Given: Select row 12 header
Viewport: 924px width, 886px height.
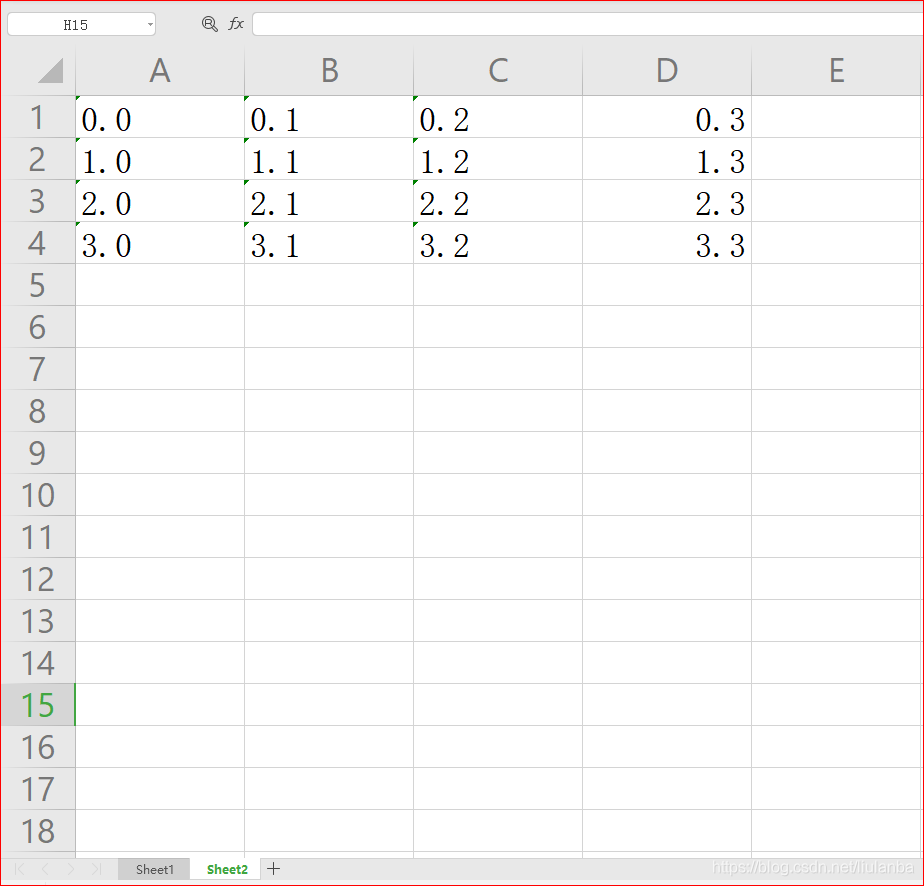Looking at the screenshot, I should (x=38, y=578).
